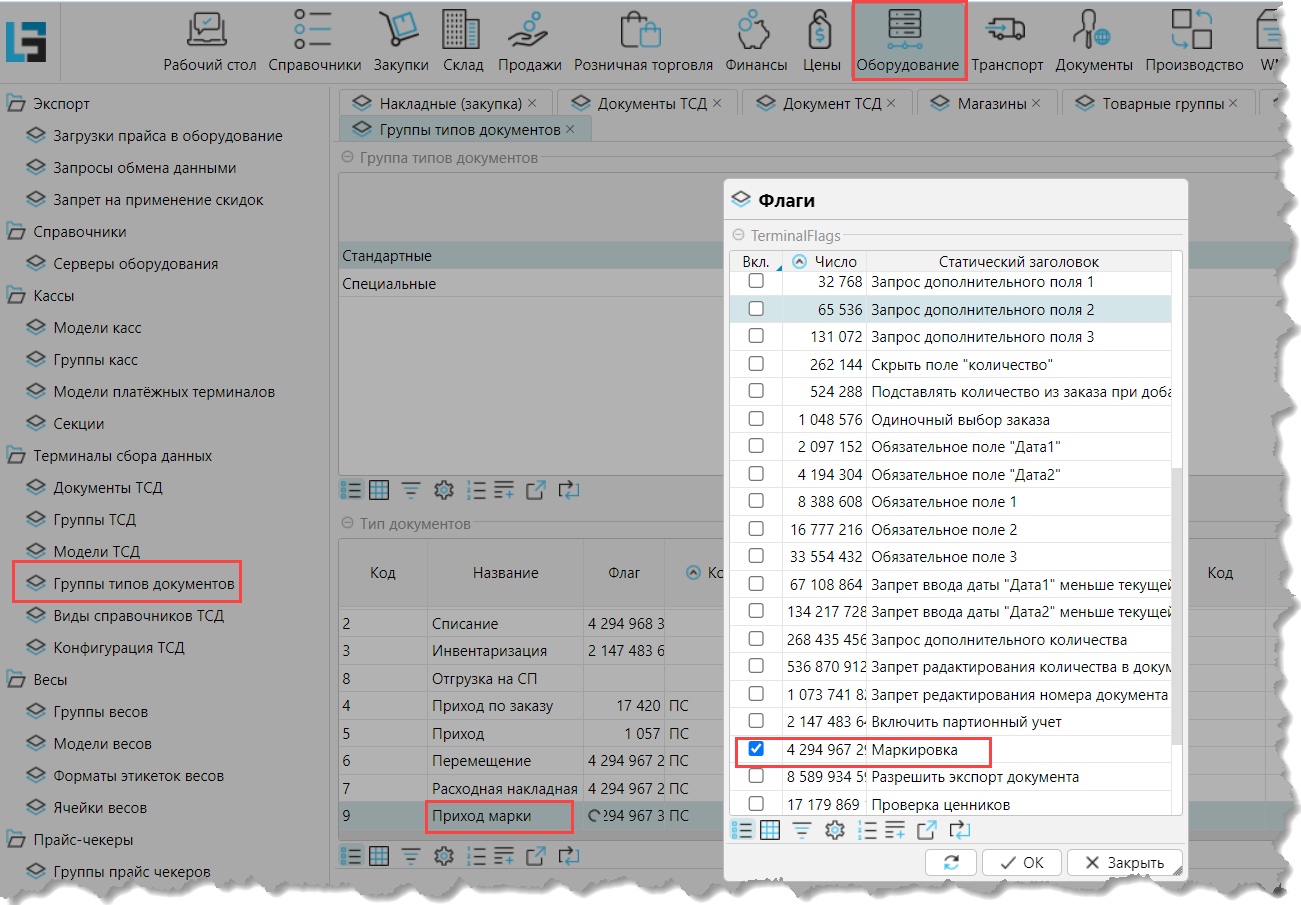Screen dimensions: 1301x905
Task: Enable the Включить партионный учет checkbox
Action: coord(756,722)
